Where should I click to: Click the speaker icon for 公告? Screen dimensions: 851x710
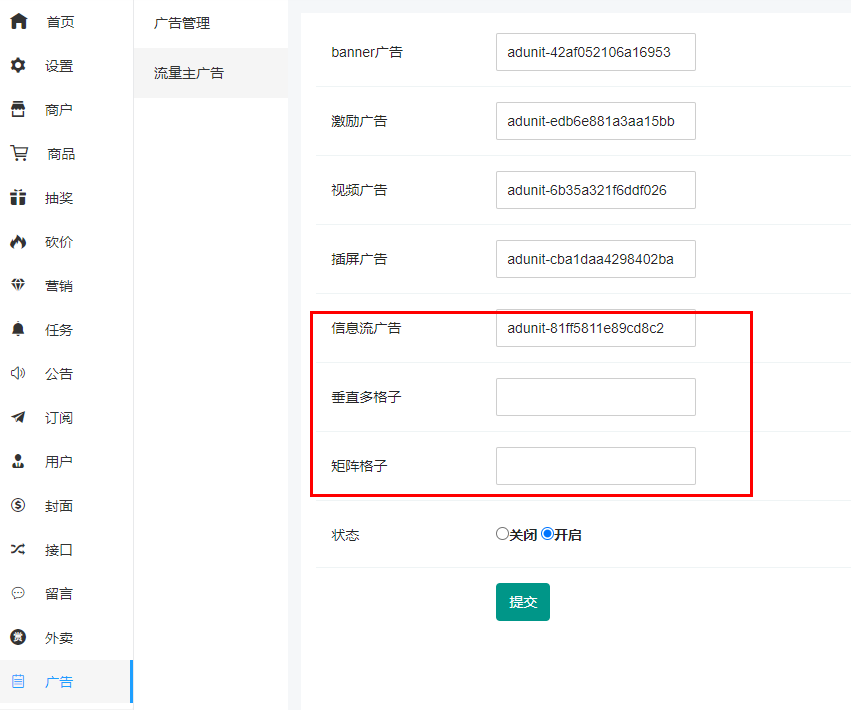click(18, 373)
